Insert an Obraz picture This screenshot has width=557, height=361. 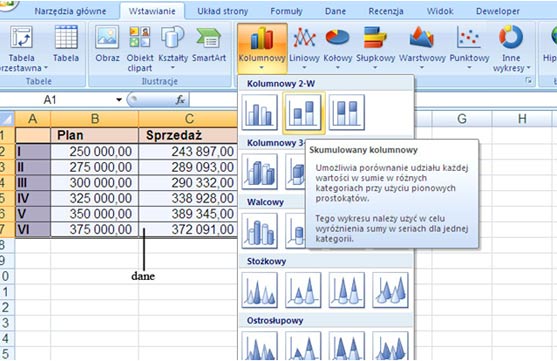pyautogui.click(x=107, y=43)
